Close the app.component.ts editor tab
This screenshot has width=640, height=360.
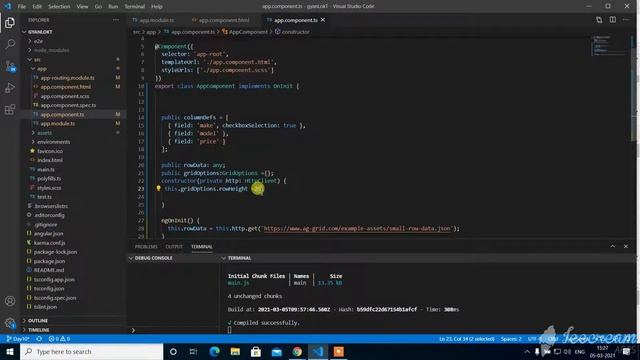tap(323, 20)
